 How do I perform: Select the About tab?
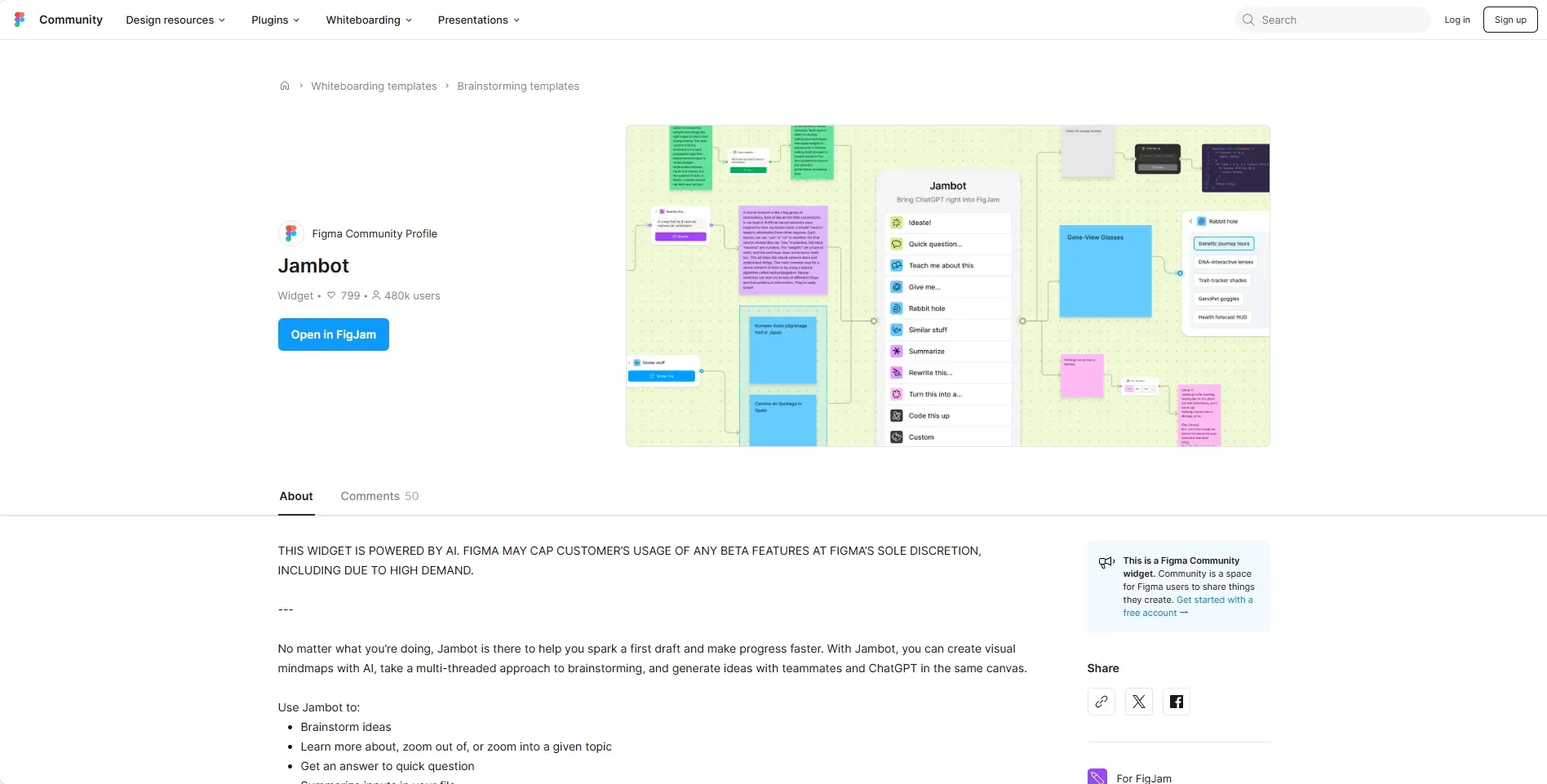(296, 496)
